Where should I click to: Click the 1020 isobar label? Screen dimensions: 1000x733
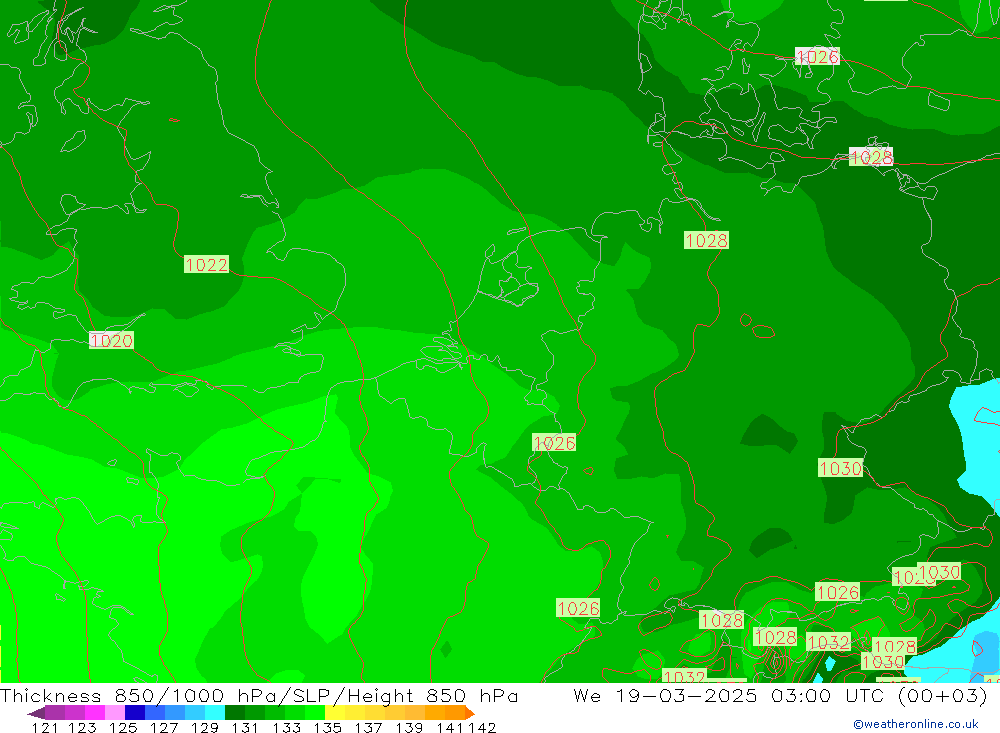pos(111,341)
